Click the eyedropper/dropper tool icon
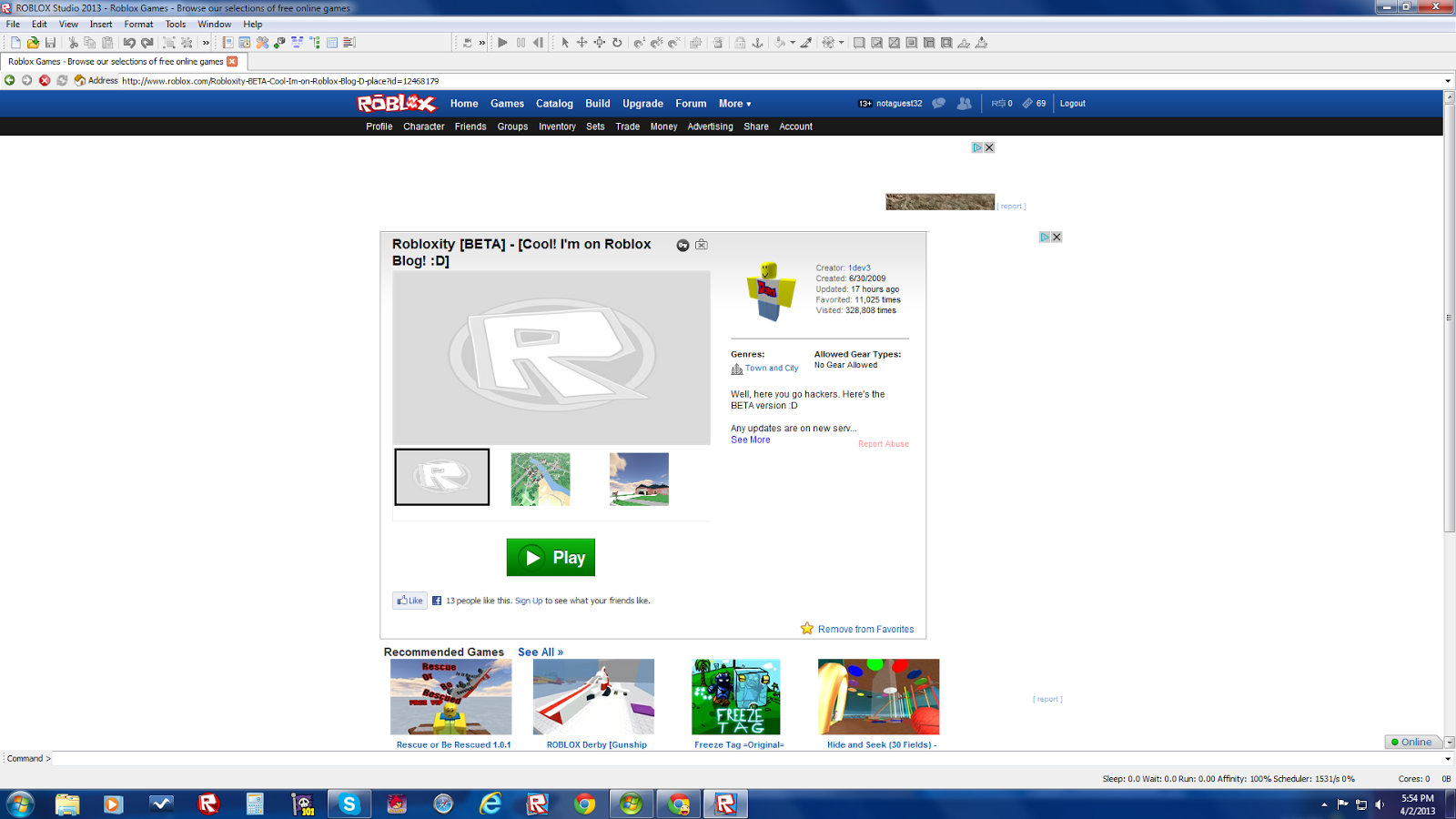This screenshot has height=819, width=1456. coord(805,43)
